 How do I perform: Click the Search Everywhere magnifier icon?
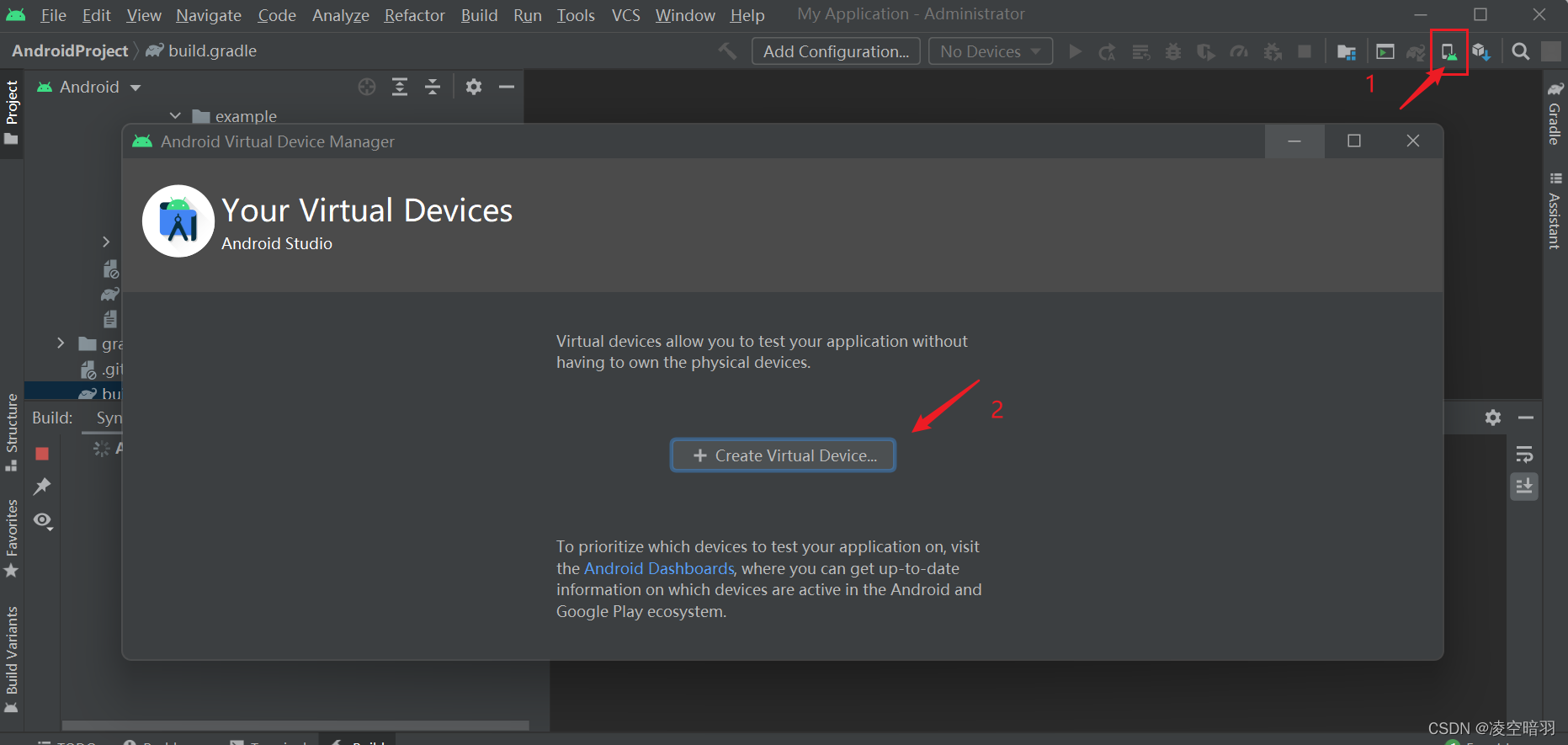click(1521, 52)
